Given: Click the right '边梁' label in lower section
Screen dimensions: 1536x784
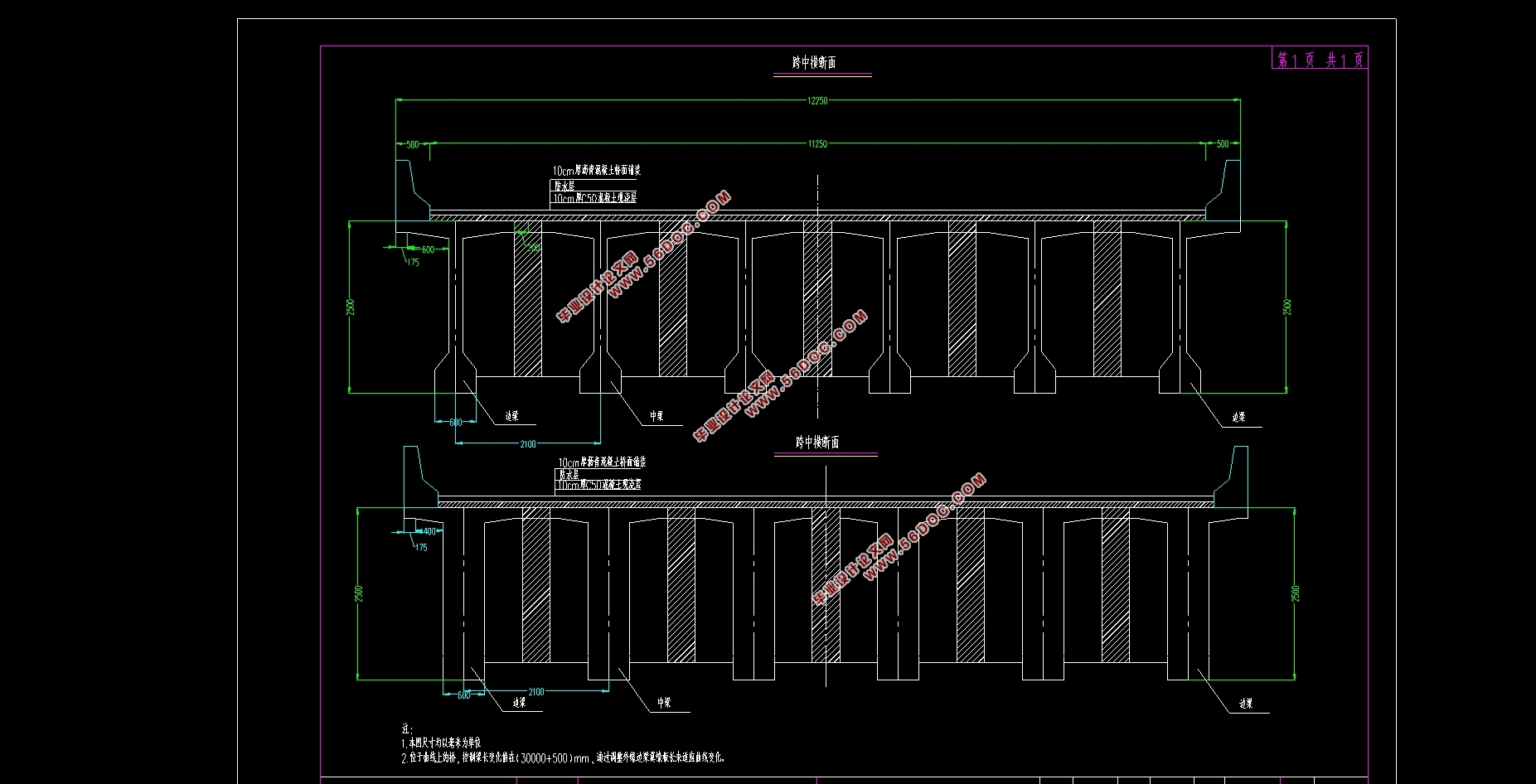Looking at the screenshot, I should pyautogui.click(x=1246, y=704).
